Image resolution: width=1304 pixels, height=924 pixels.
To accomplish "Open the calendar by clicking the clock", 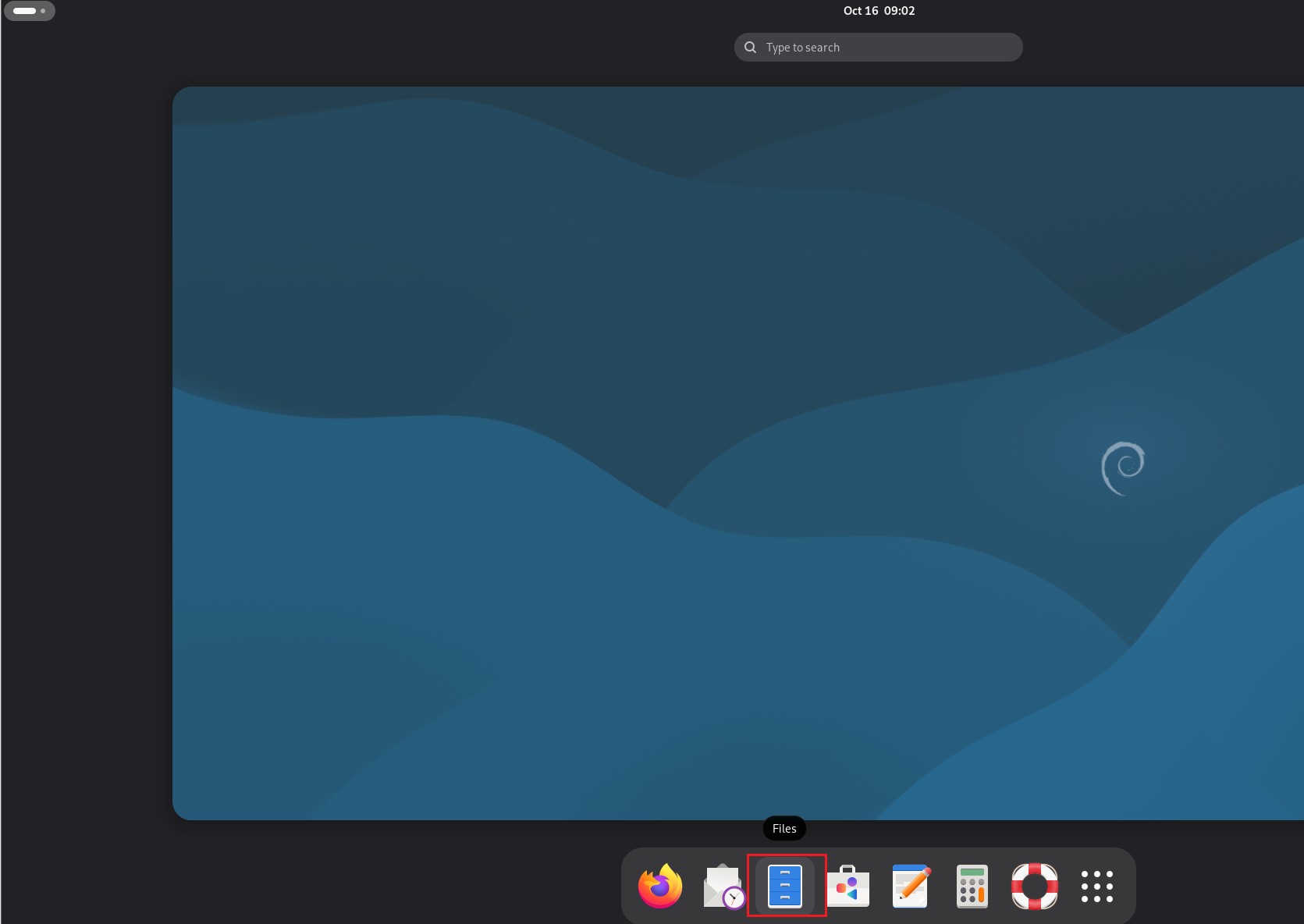I will click(x=878, y=10).
